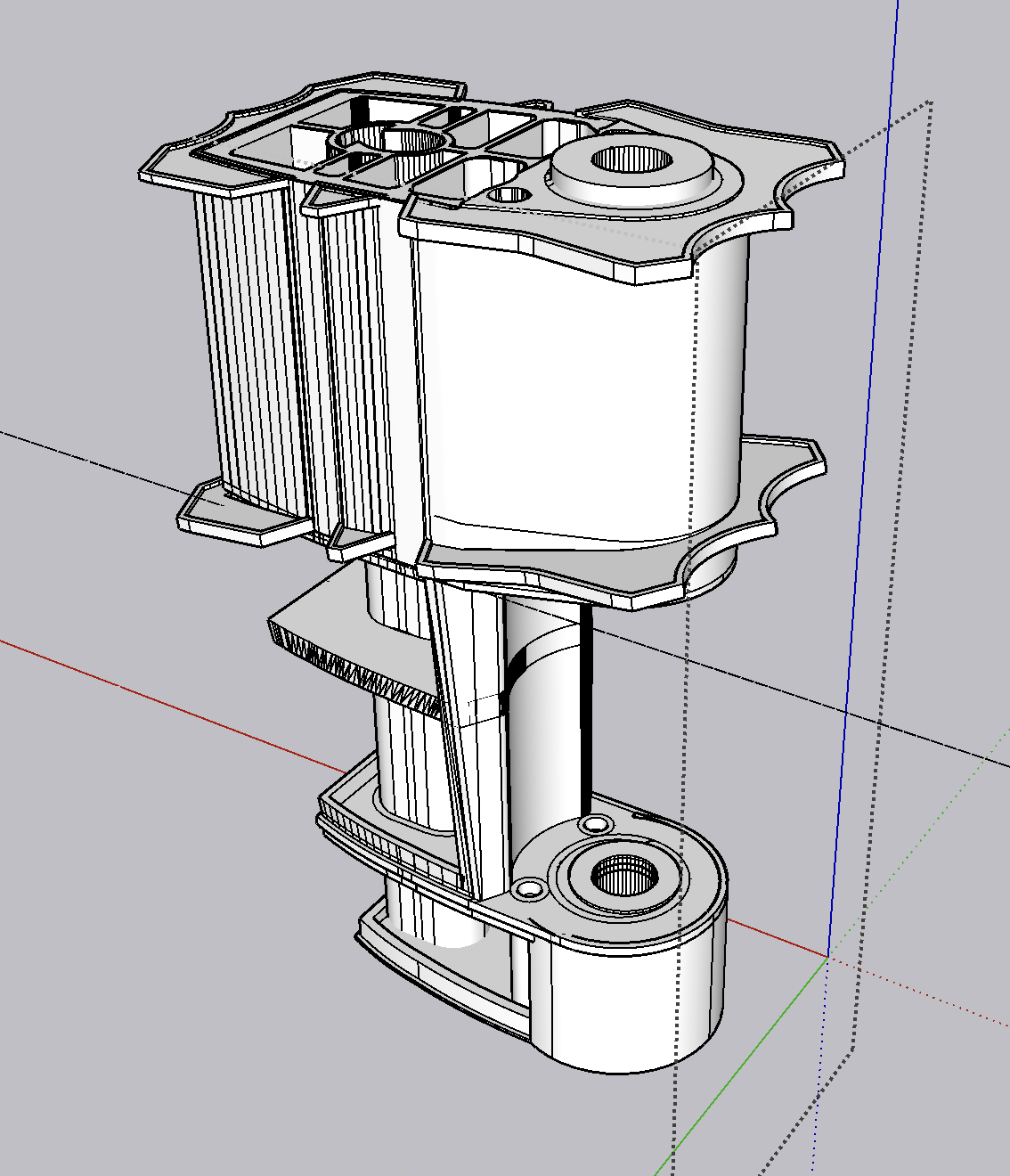The image size is (1010, 1176).
Task: Select the open cylinder on the top left flange
Action: click(x=392, y=141)
